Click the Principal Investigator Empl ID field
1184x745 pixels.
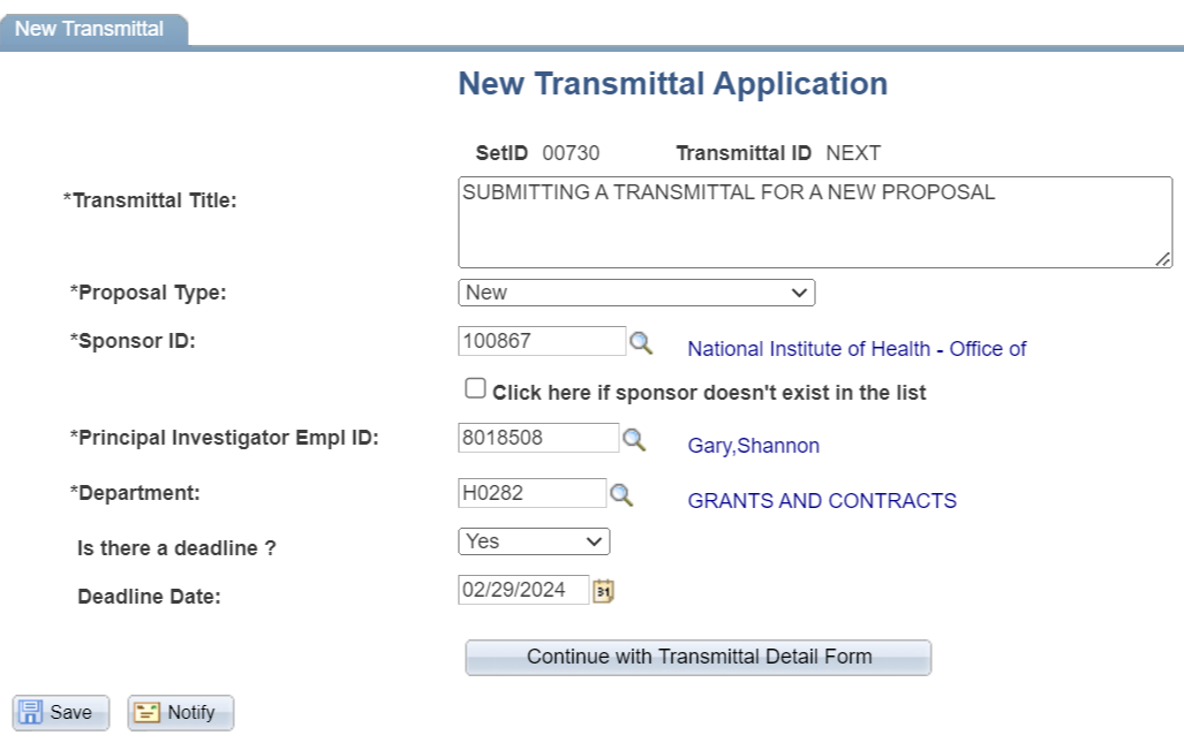[x=538, y=438]
